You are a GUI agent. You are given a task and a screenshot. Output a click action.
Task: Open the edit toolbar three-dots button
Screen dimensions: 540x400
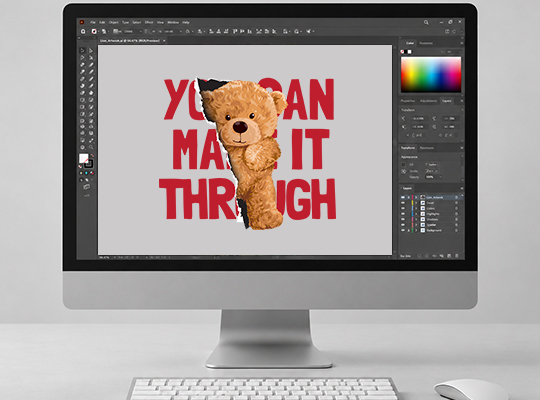[x=86, y=195]
